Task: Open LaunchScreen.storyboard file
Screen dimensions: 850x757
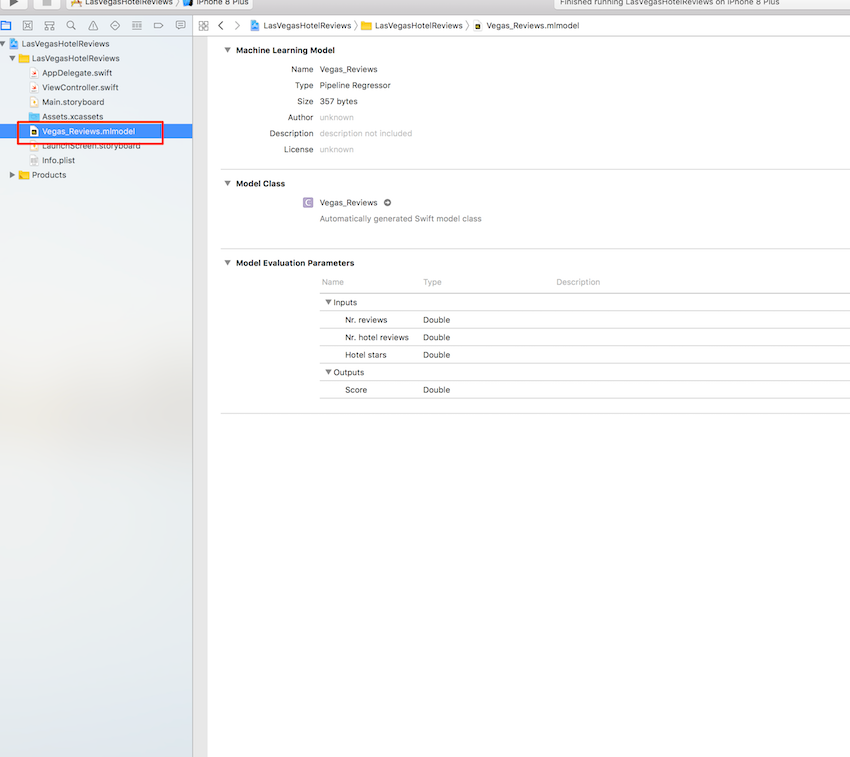Action: [x=91, y=146]
